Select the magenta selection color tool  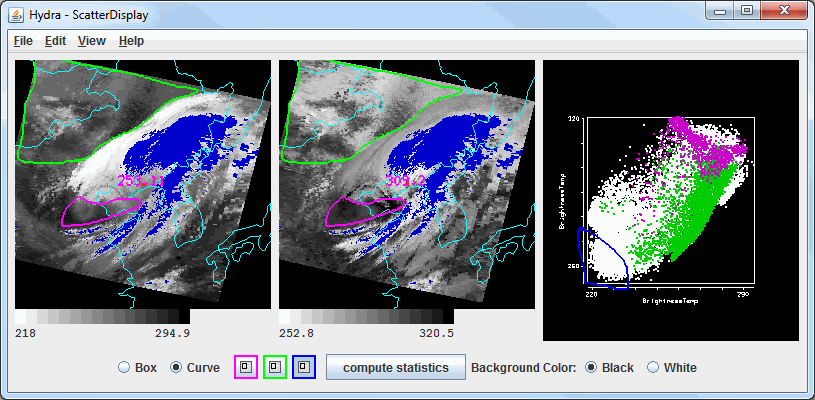pos(246,367)
